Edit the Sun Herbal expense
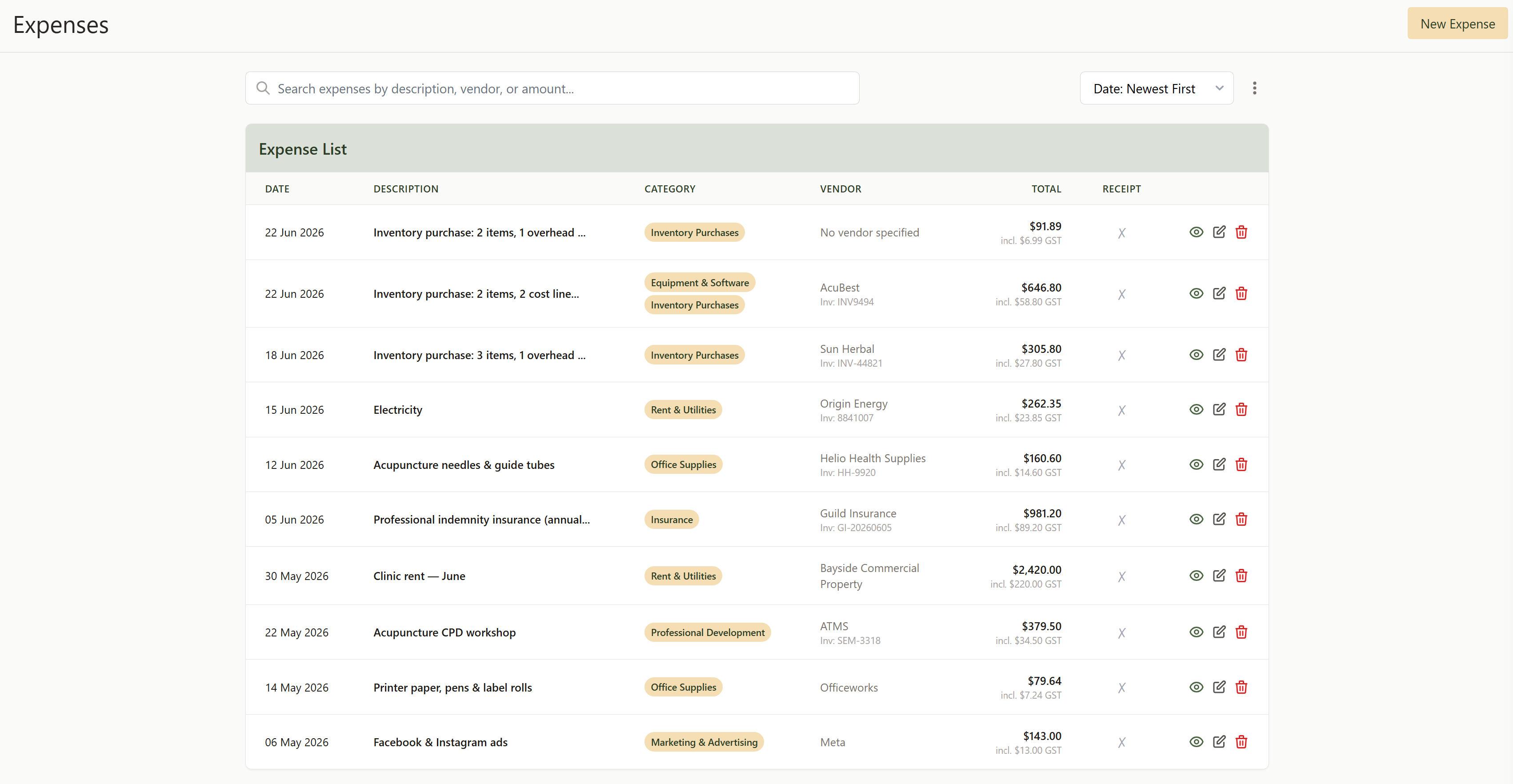 click(1219, 355)
